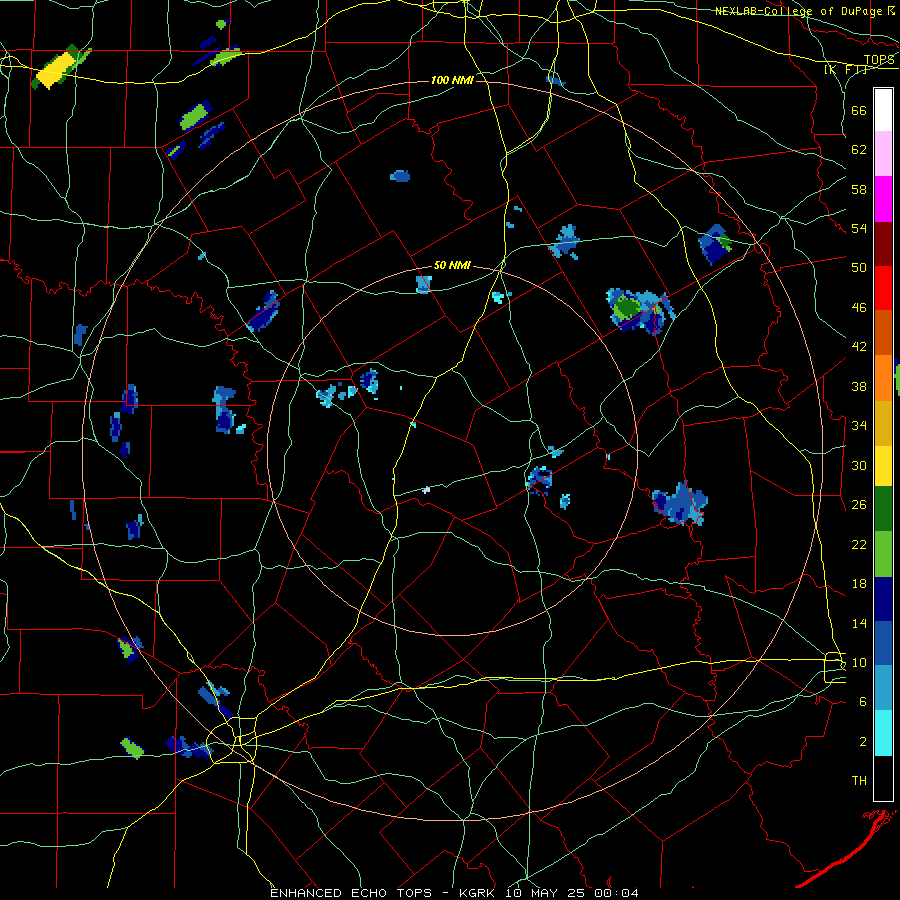This screenshot has width=900, height=900.
Task: Click the legend value "18"
Action: tap(859, 584)
